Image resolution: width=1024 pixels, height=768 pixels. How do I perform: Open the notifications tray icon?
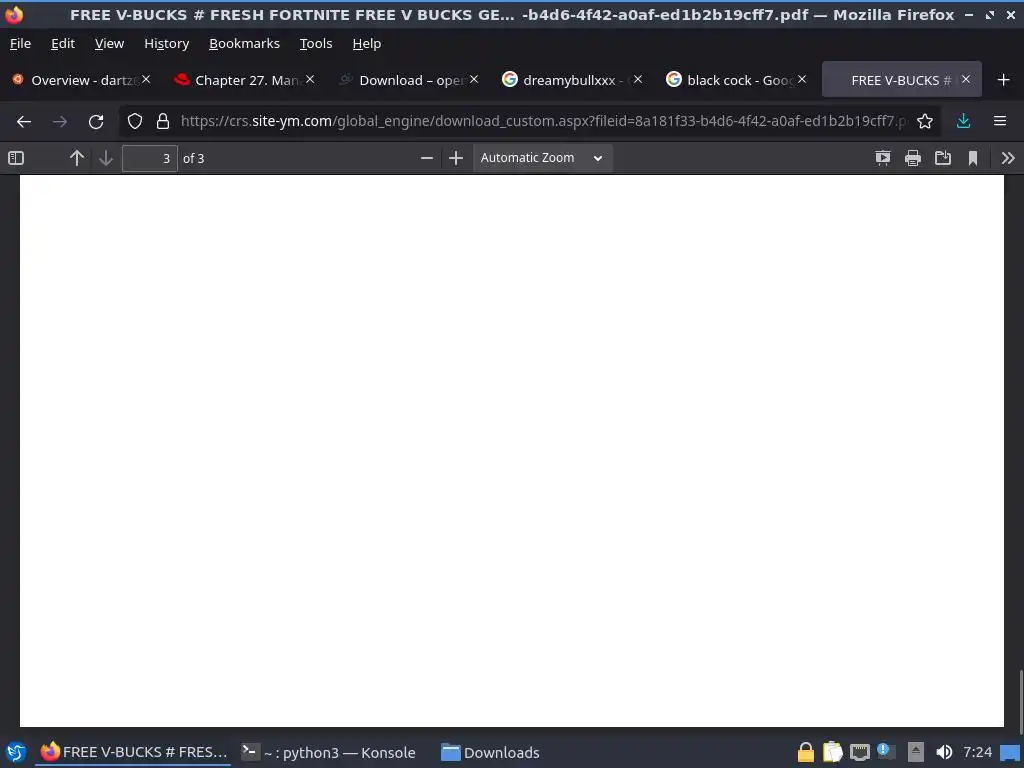tap(886, 752)
